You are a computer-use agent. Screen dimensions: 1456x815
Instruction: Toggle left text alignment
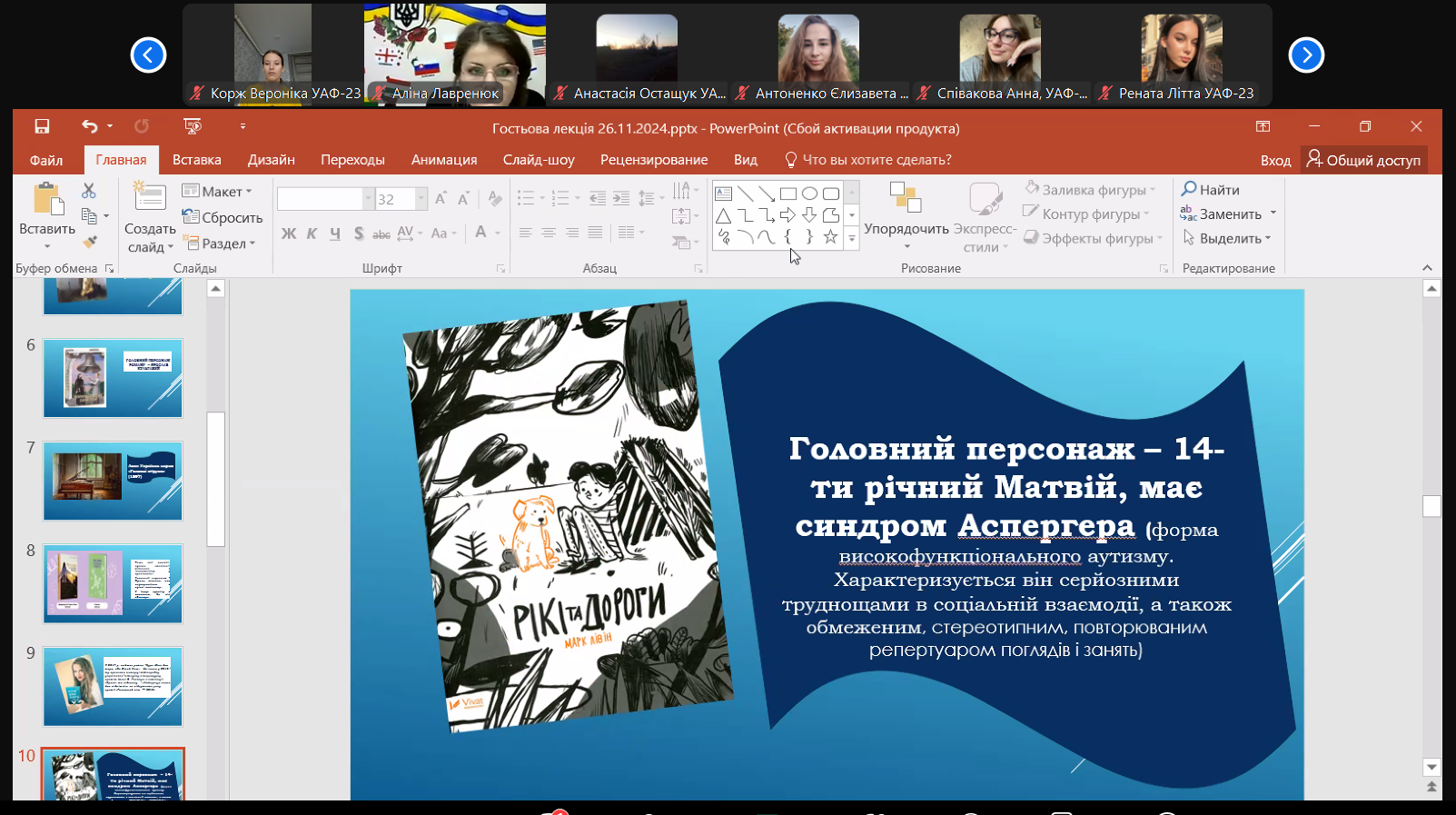525,234
